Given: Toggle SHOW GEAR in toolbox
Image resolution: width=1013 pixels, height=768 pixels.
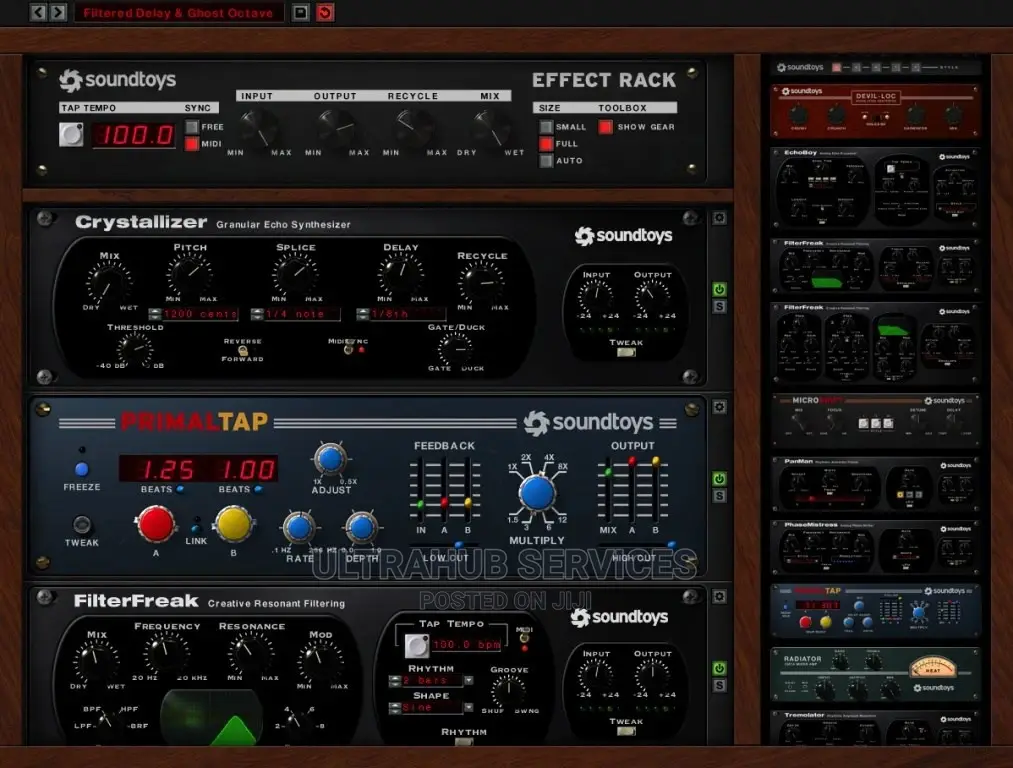Looking at the screenshot, I should (605, 127).
